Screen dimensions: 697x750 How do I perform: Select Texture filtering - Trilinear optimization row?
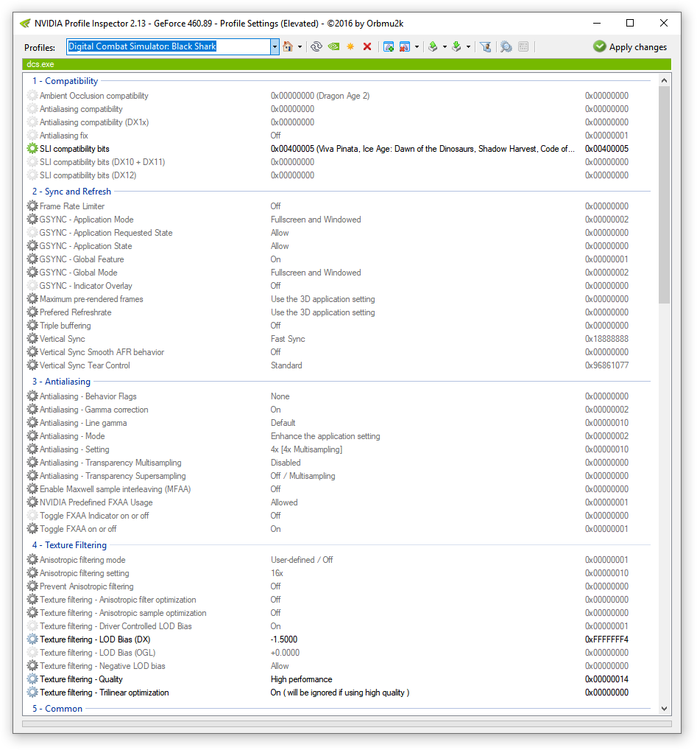[x=338, y=692]
